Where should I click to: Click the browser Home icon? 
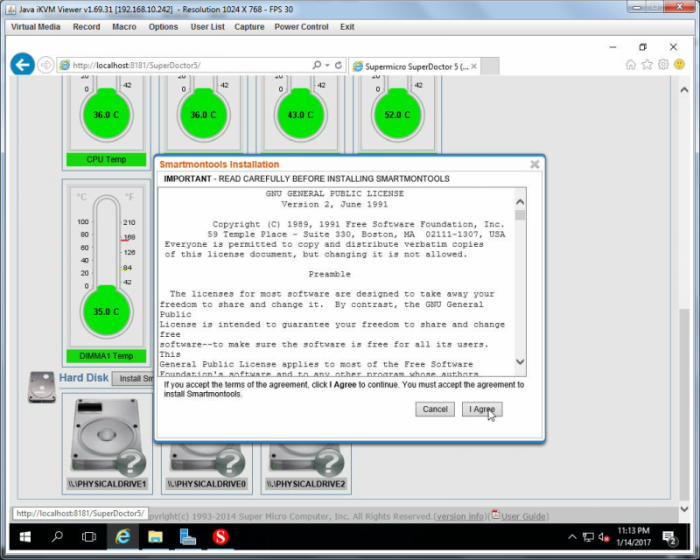pos(630,65)
